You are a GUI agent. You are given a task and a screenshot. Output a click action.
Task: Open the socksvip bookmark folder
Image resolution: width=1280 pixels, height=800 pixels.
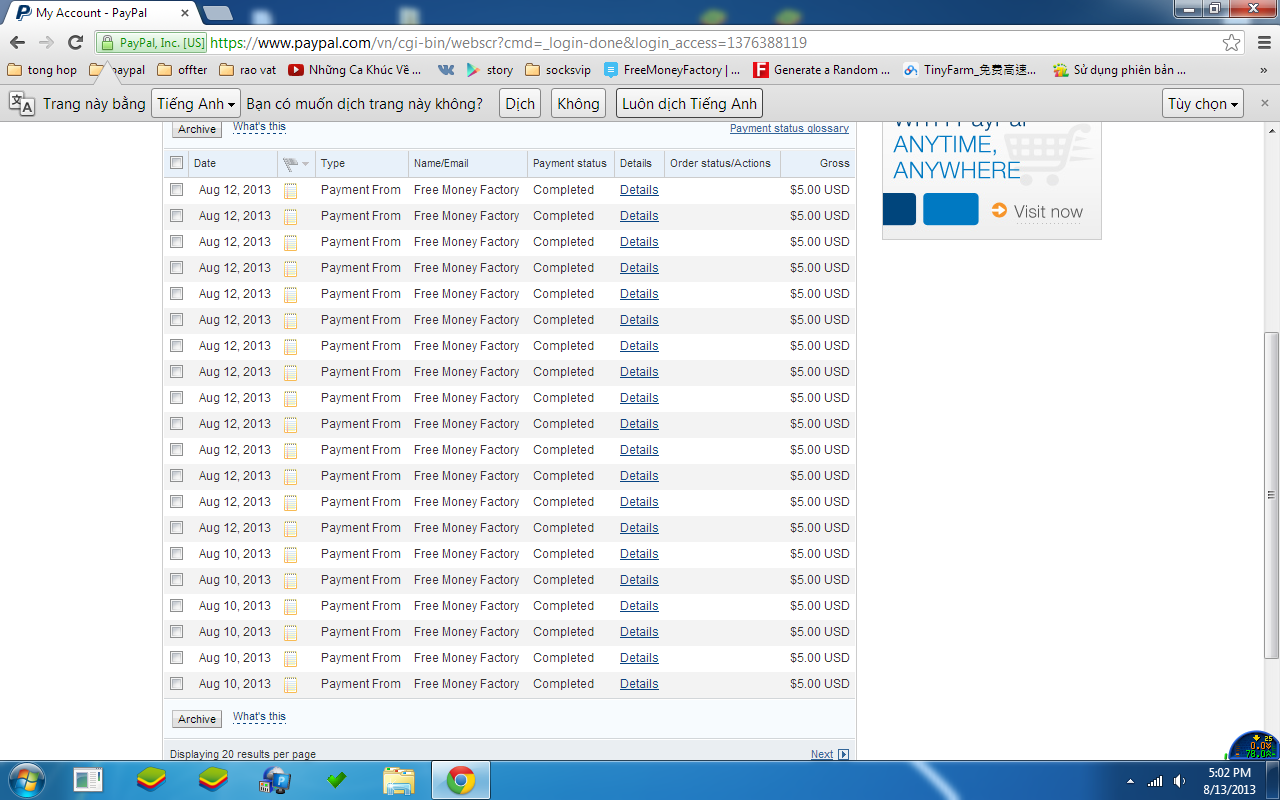[558, 70]
